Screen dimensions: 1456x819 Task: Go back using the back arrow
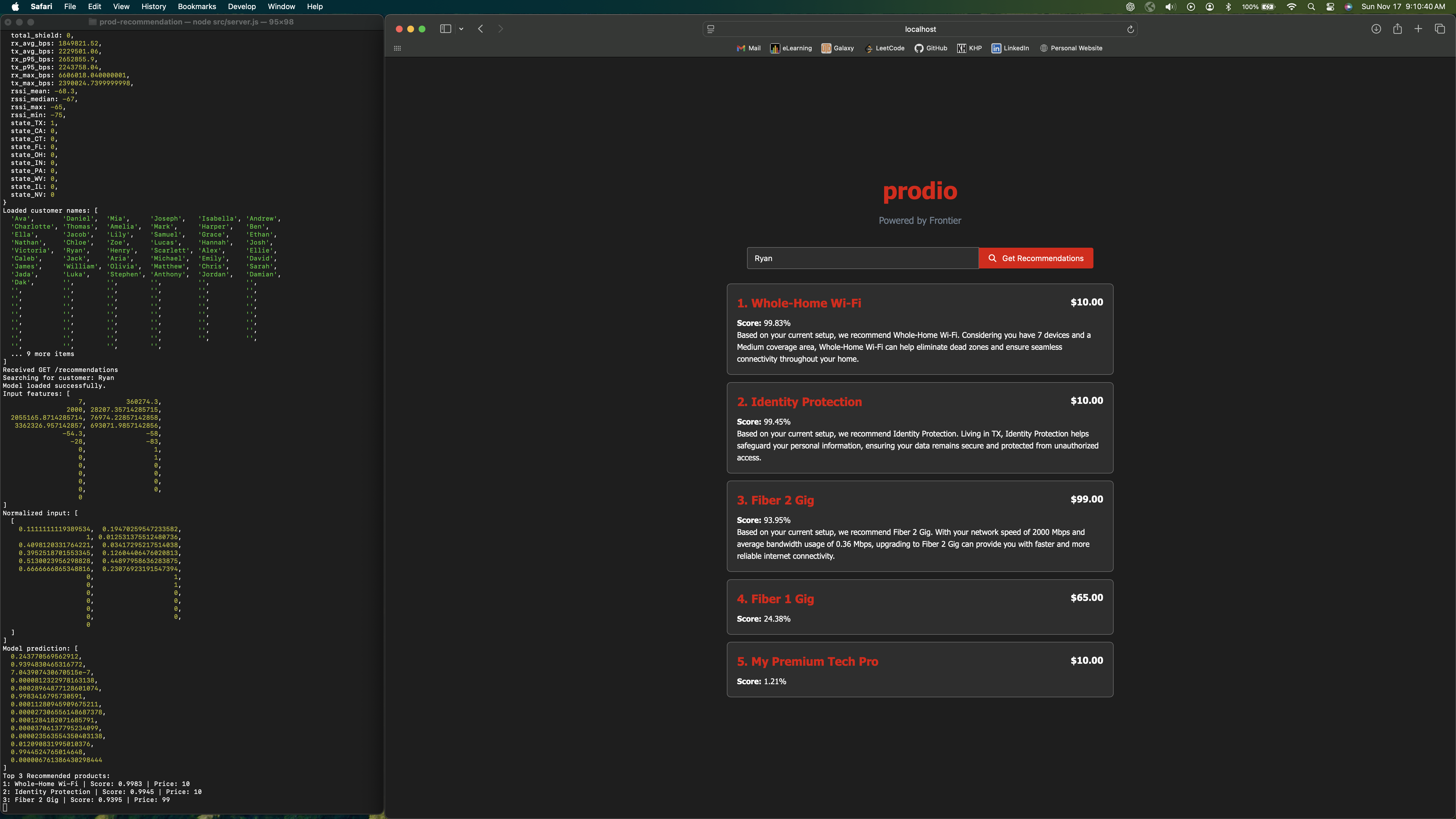[x=480, y=29]
